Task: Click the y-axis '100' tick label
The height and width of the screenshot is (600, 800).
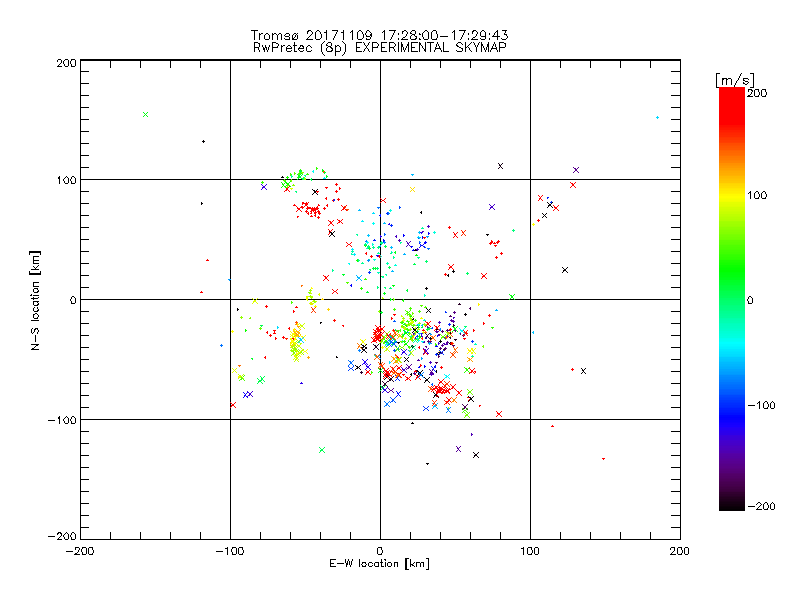Action: click(x=66, y=180)
